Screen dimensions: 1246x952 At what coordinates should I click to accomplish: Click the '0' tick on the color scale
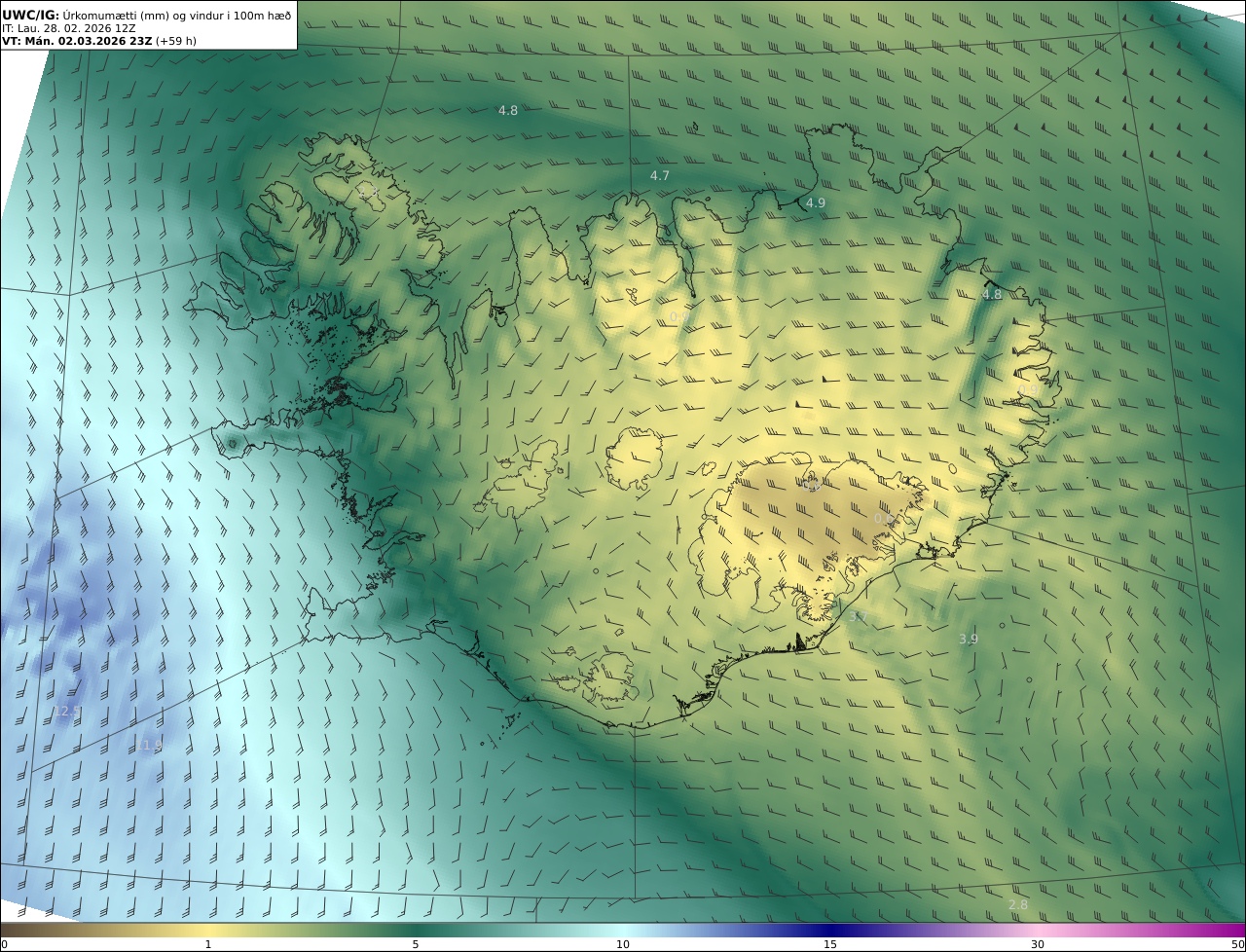coord(4,944)
